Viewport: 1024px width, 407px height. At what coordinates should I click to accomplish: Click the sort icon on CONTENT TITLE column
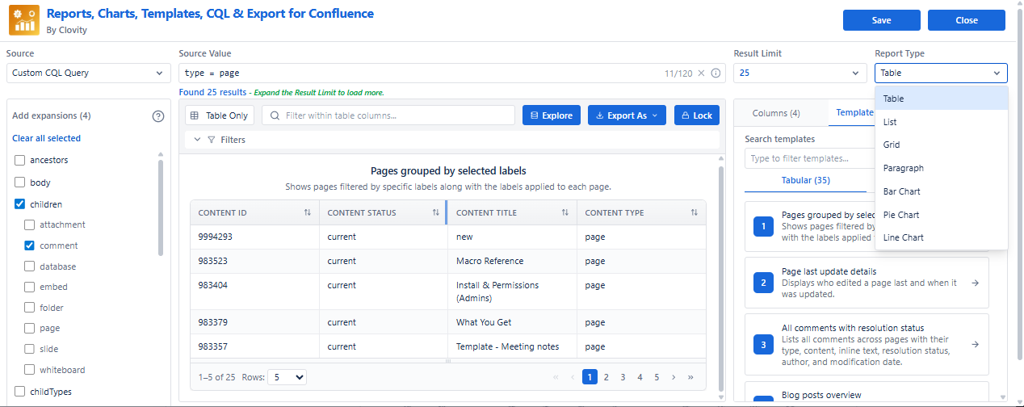(x=566, y=213)
